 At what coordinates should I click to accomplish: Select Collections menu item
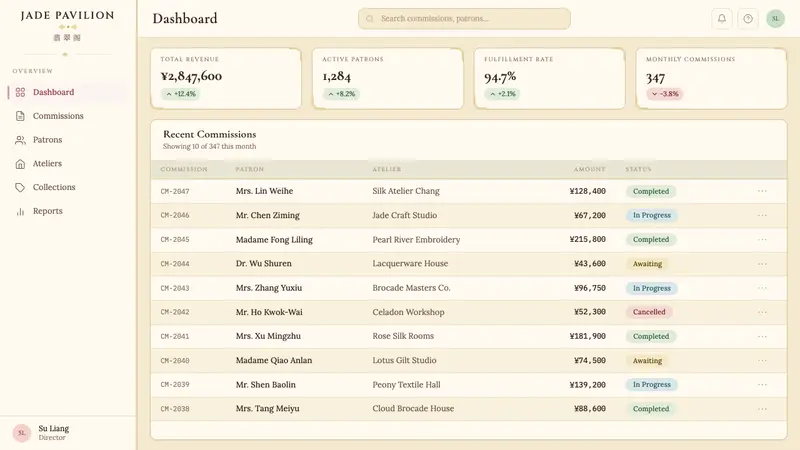[x=67, y=187]
